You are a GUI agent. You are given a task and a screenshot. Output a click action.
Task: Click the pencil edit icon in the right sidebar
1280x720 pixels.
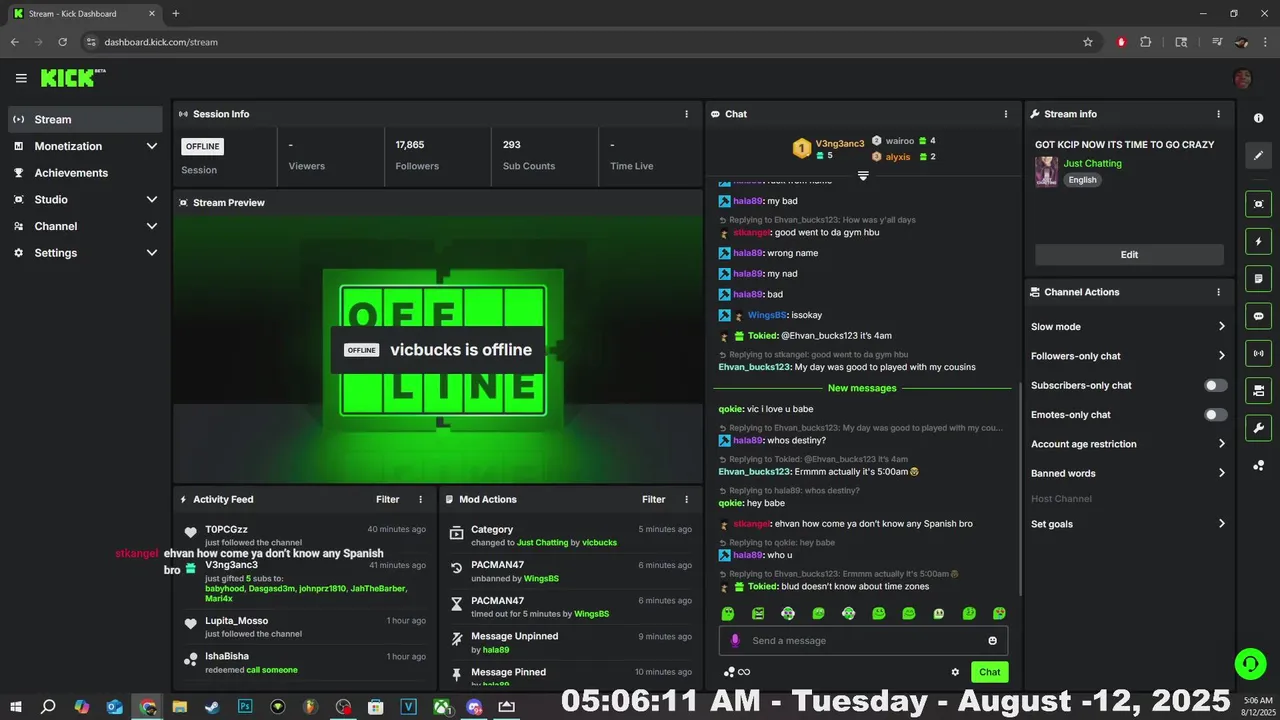click(1258, 156)
